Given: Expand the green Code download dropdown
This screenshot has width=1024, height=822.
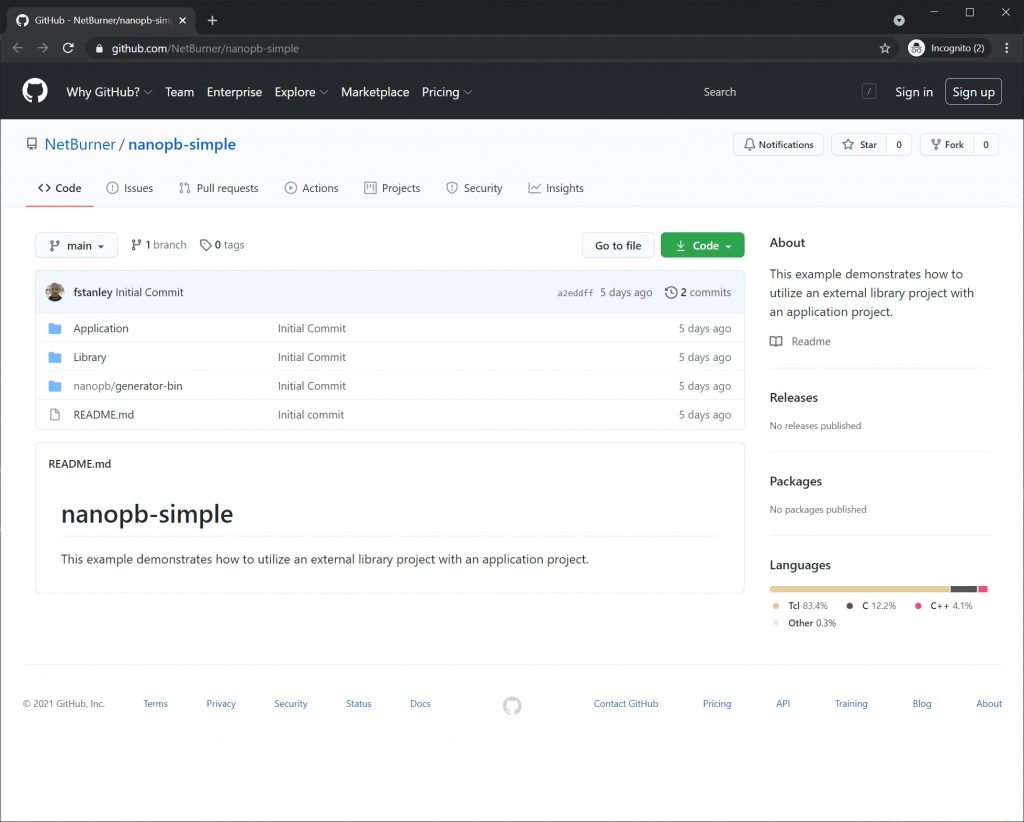Looking at the screenshot, I should pyautogui.click(x=702, y=244).
